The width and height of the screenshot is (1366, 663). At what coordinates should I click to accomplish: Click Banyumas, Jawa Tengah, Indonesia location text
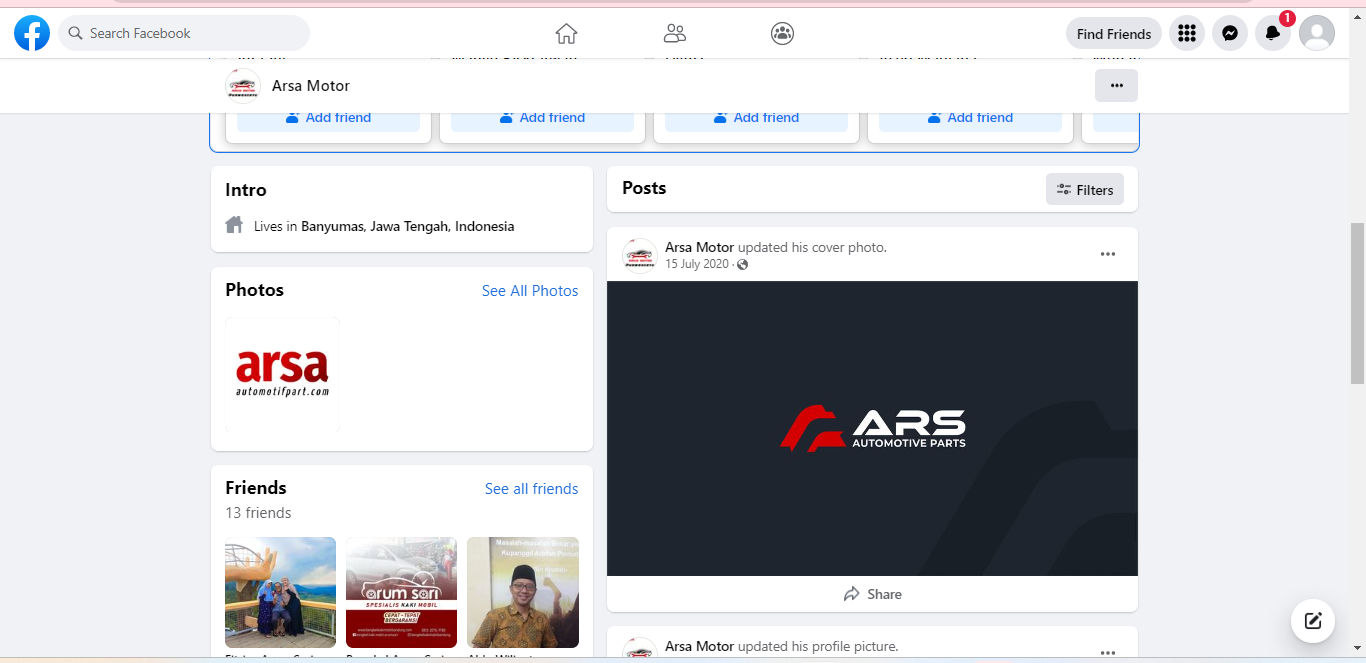coord(407,226)
